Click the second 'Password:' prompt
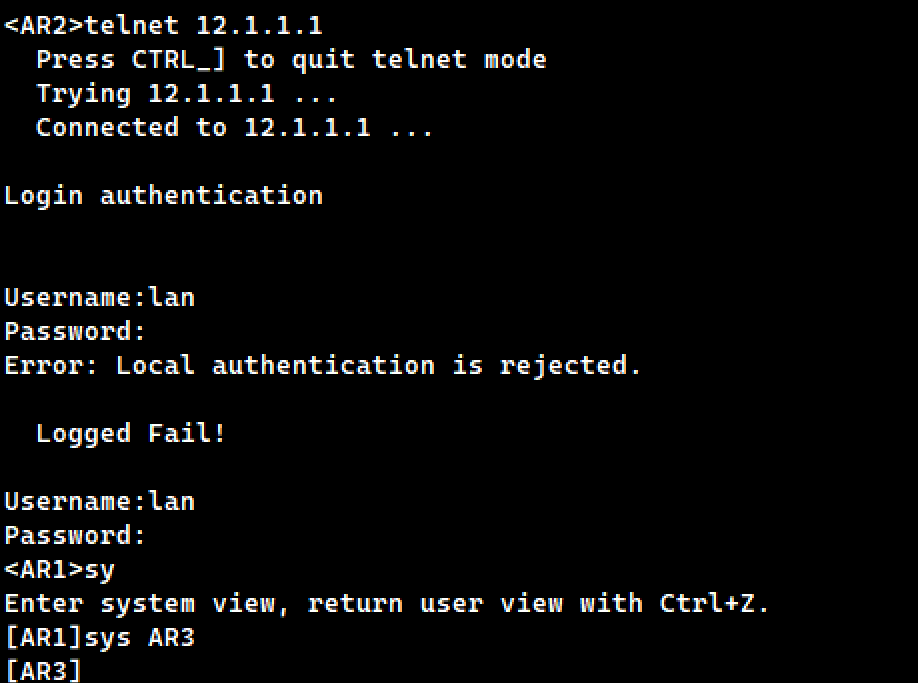Screen dimensions: 918x683 pos(74,536)
